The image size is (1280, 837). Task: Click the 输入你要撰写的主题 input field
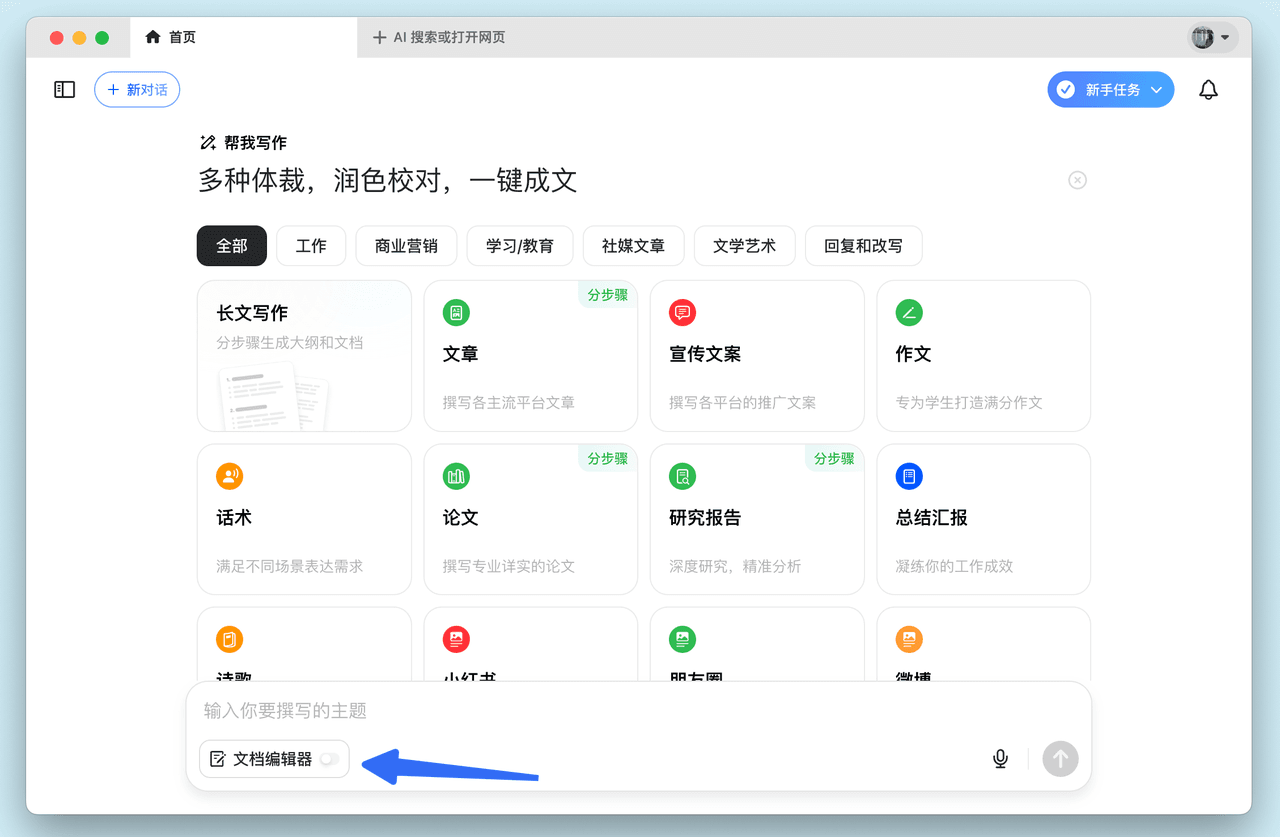click(600, 711)
